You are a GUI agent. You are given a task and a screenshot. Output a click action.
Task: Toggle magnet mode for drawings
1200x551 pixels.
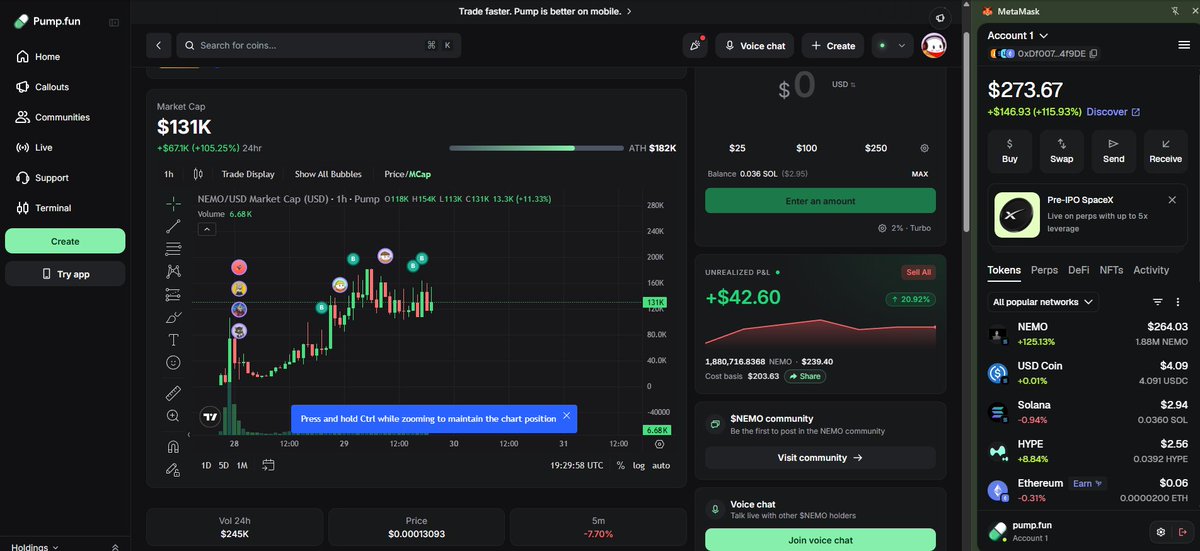tap(173, 446)
